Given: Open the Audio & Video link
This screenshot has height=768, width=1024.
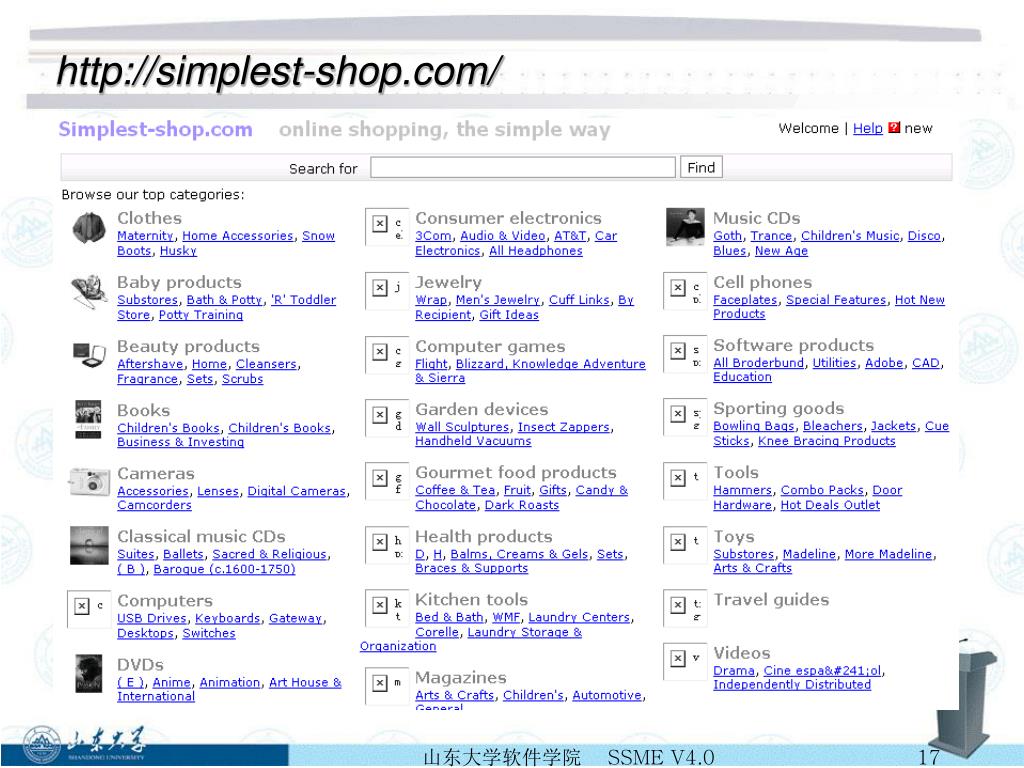Looking at the screenshot, I should [x=502, y=236].
